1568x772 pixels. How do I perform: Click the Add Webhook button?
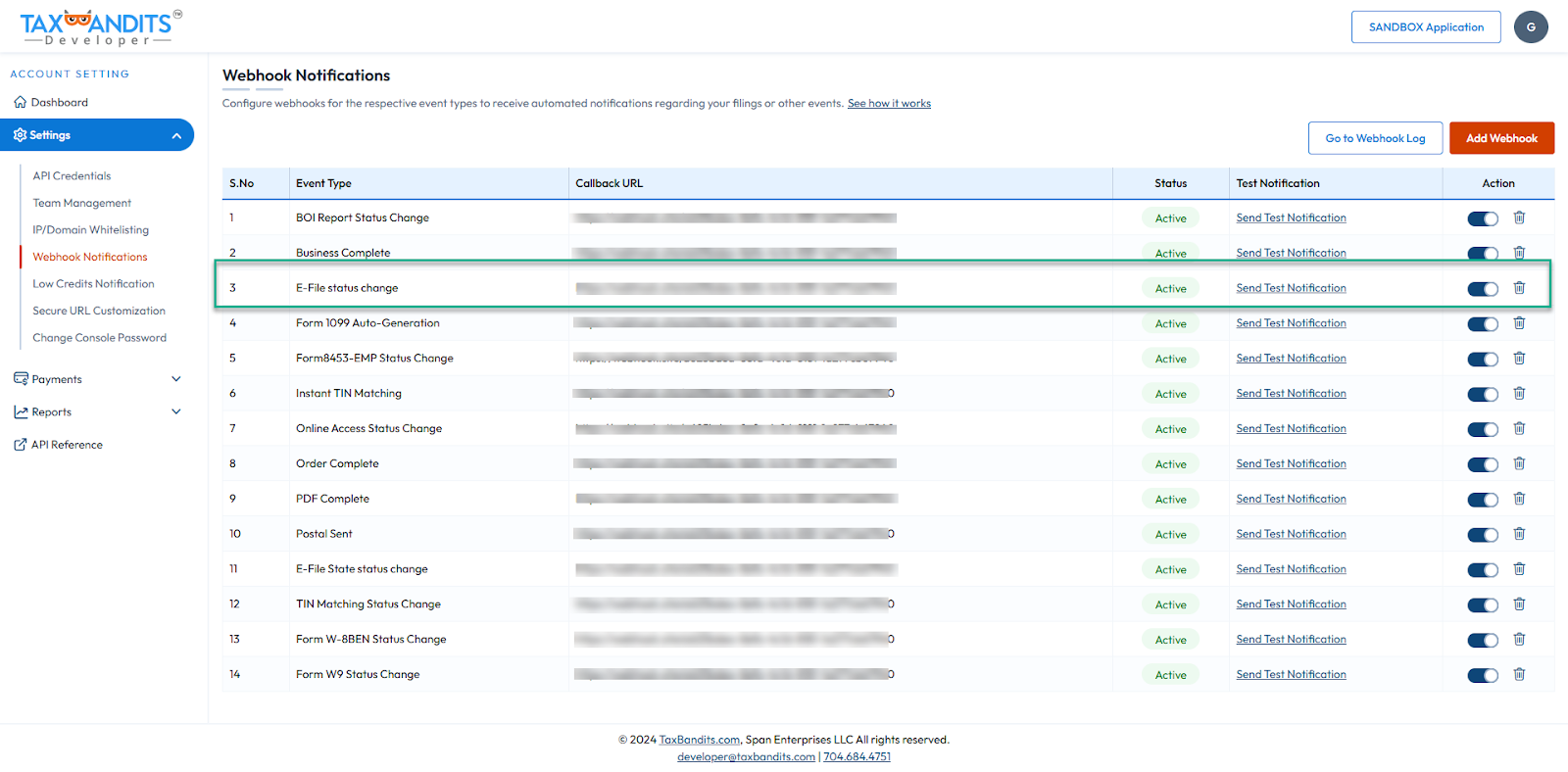click(1501, 138)
